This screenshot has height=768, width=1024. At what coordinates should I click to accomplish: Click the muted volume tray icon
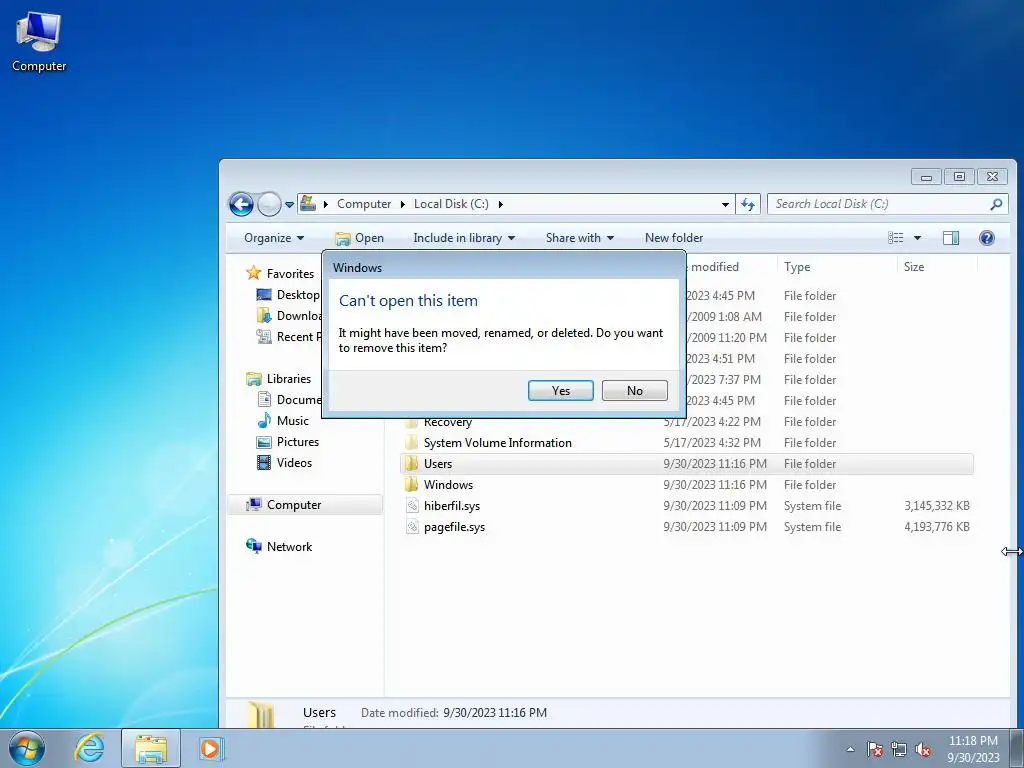click(923, 749)
